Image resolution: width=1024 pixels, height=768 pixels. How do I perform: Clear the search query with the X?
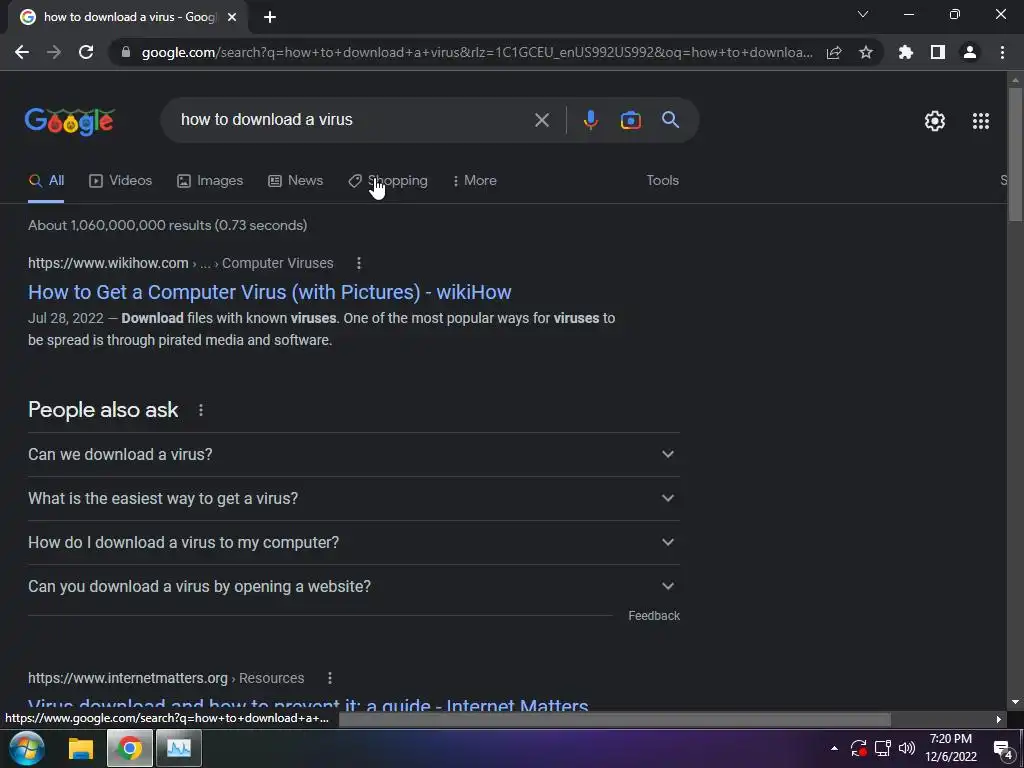click(x=541, y=120)
